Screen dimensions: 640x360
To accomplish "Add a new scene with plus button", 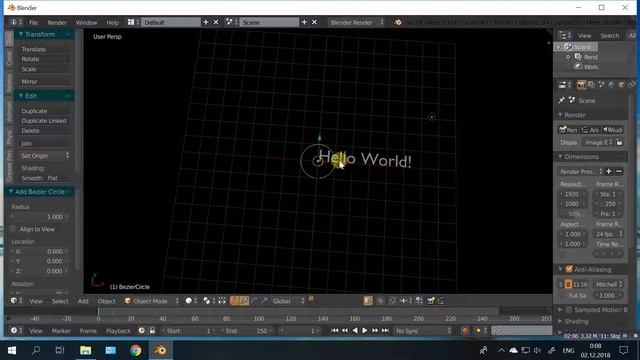I will [x=304, y=22].
